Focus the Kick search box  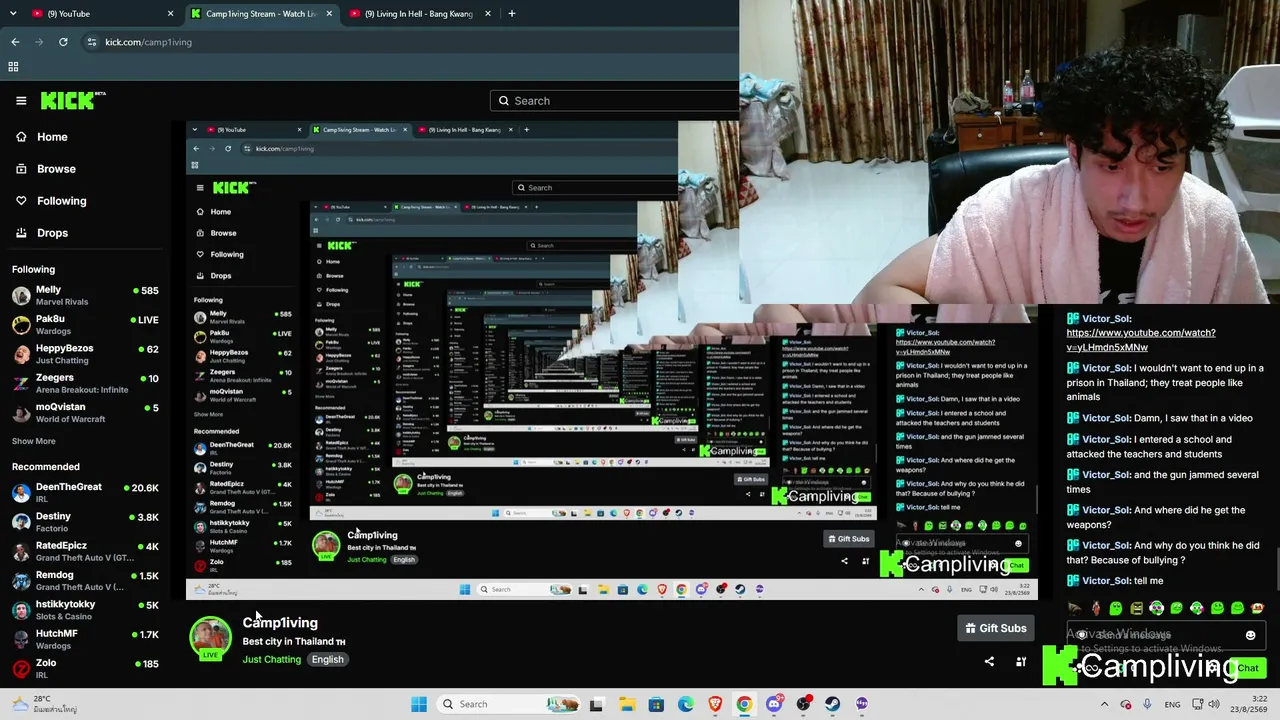(x=615, y=101)
